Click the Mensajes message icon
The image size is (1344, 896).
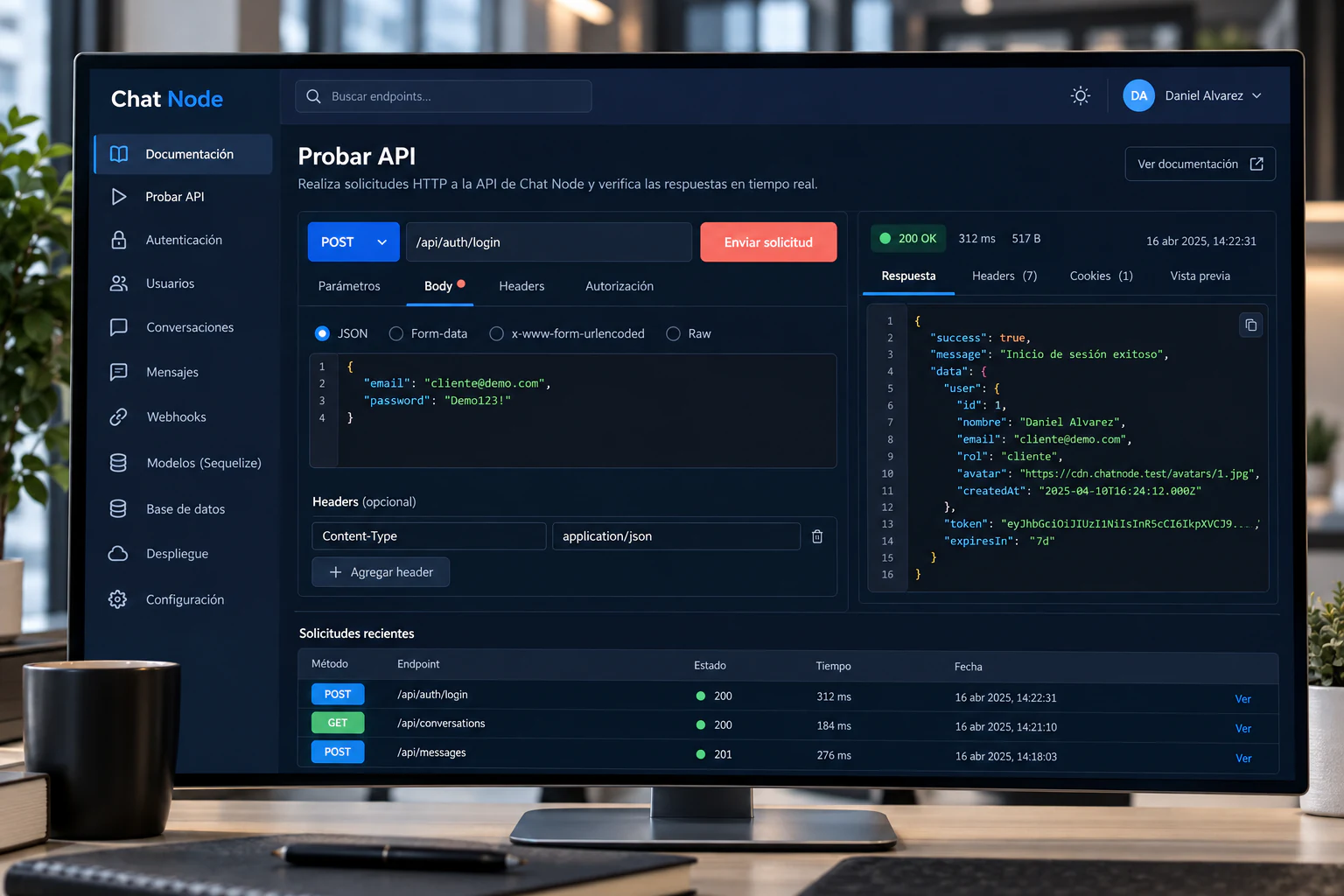click(119, 372)
